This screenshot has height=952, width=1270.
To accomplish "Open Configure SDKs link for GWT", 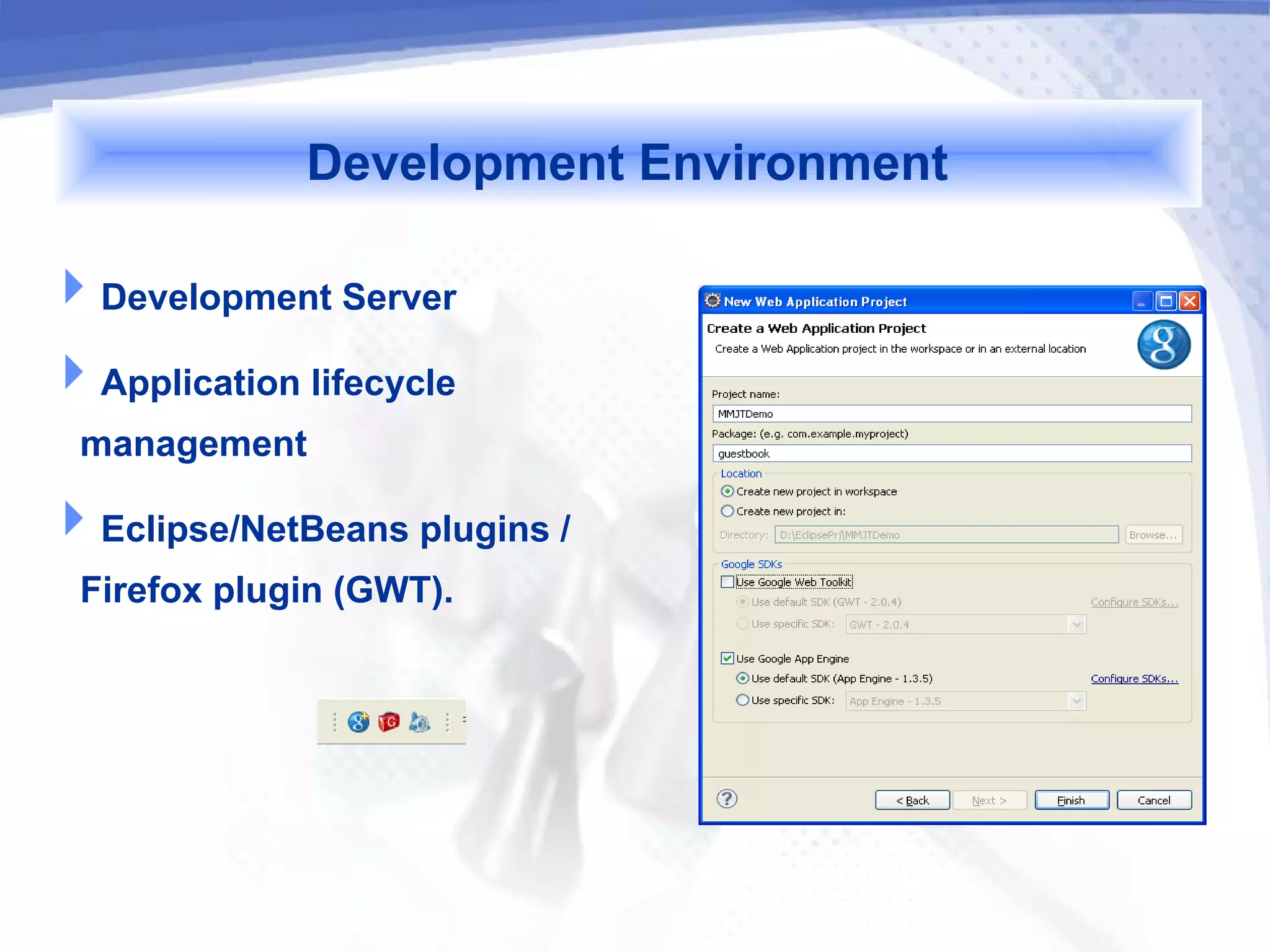I will coord(1134,602).
